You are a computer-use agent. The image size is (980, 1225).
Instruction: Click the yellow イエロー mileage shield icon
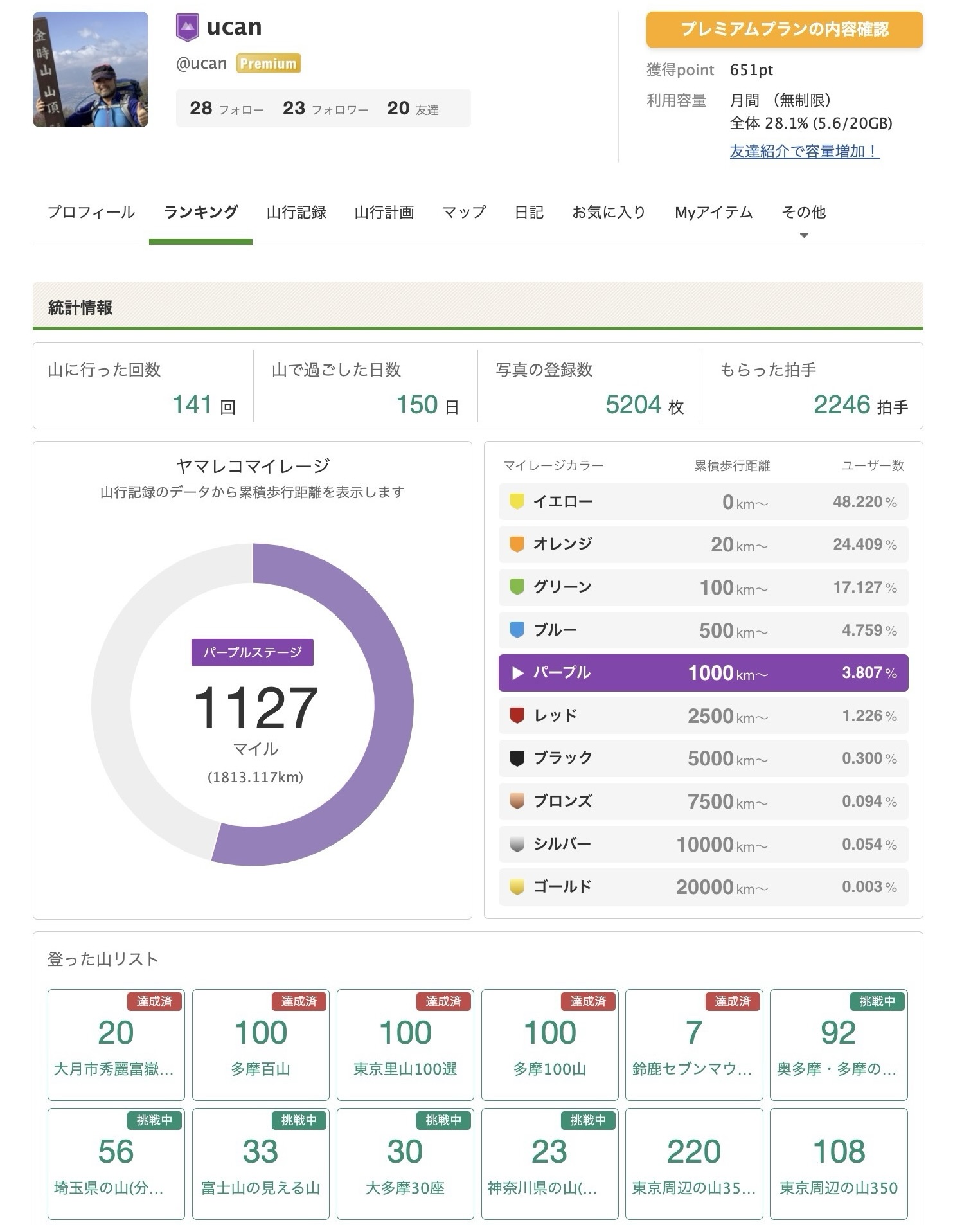click(x=517, y=501)
